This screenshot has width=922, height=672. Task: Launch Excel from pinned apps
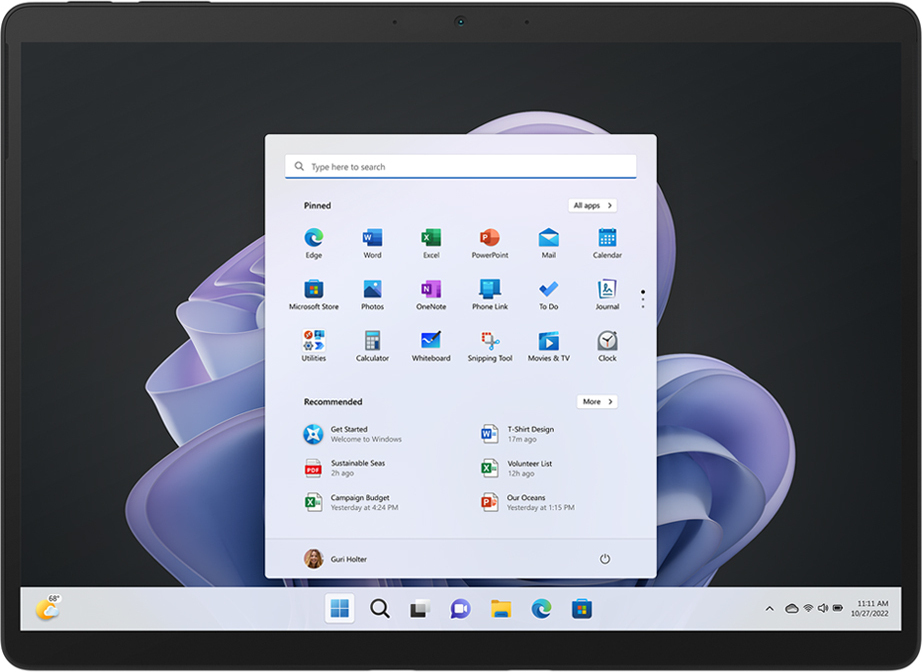(431, 239)
